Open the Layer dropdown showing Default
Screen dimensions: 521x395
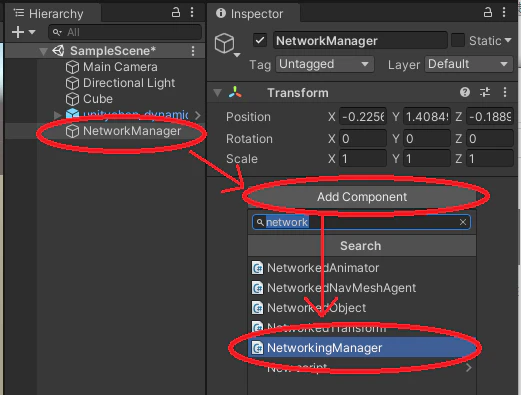point(469,64)
